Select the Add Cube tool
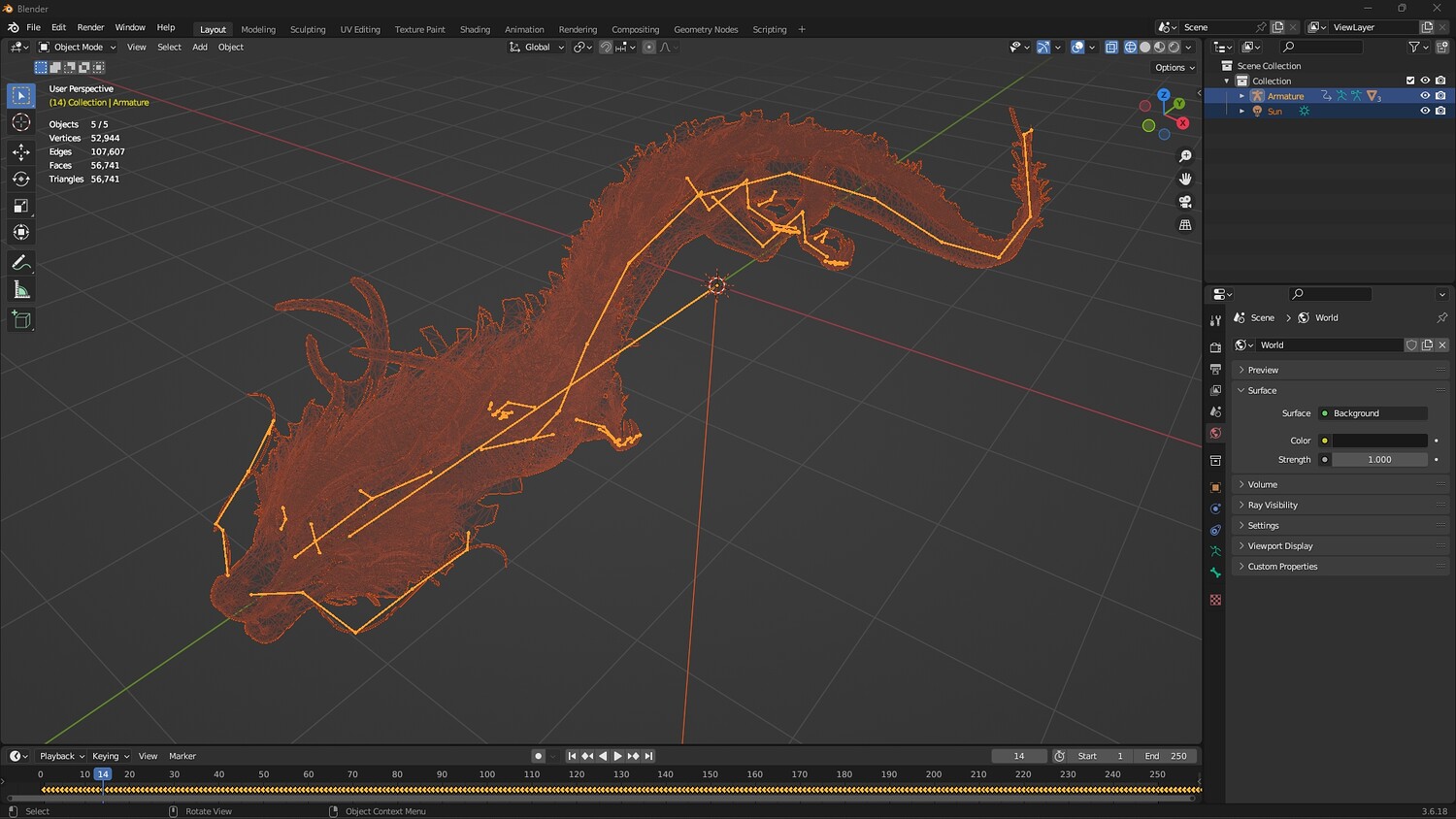Image resolution: width=1456 pixels, height=819 pixels. tap(20, 320)
